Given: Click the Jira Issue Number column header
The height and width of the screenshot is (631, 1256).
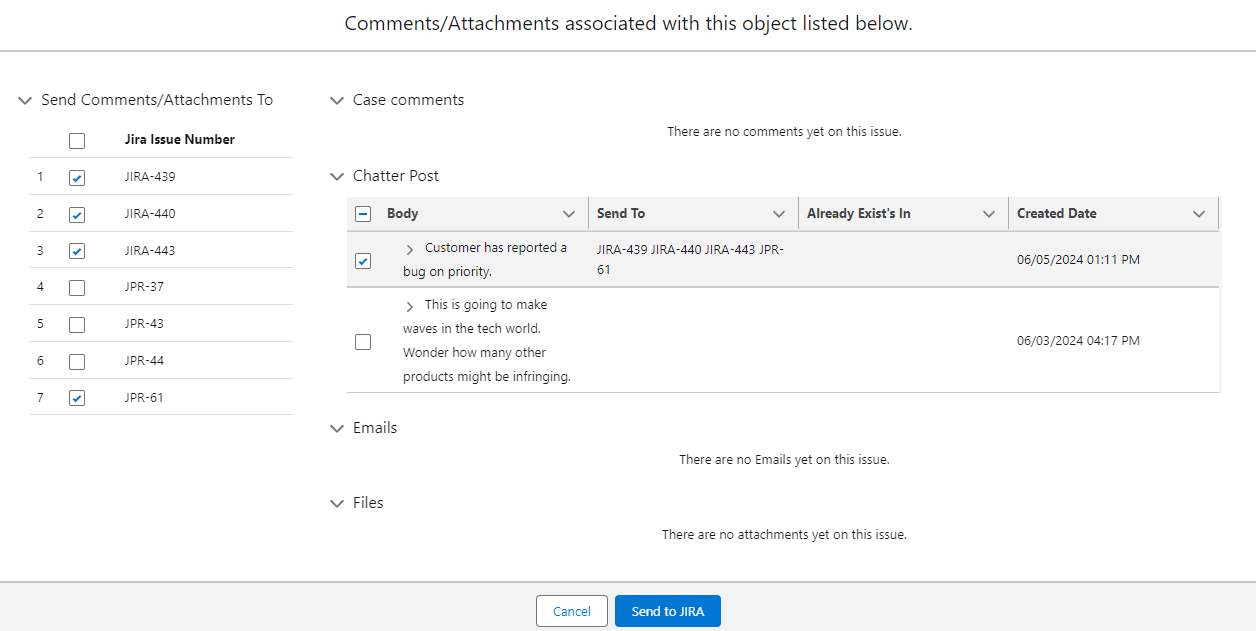Looking at the screenshot, I should tap(180, 140).
